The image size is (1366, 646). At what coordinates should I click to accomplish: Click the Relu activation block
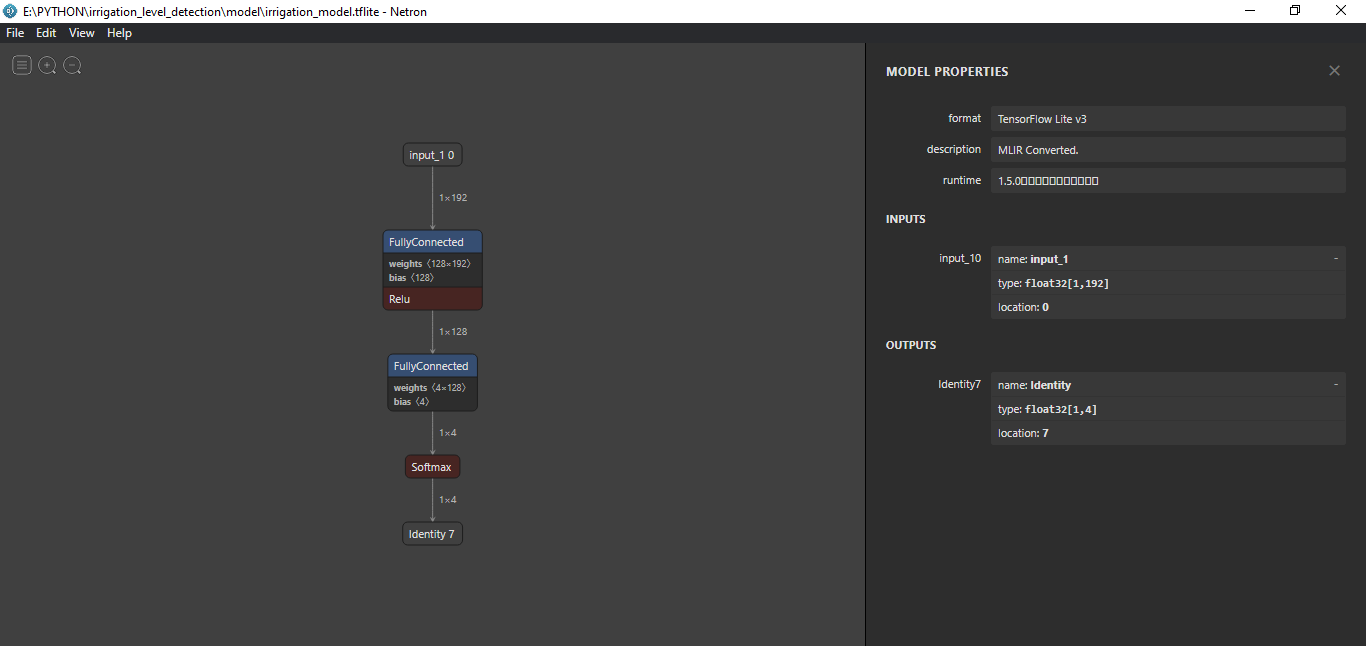tap(432, 299)
